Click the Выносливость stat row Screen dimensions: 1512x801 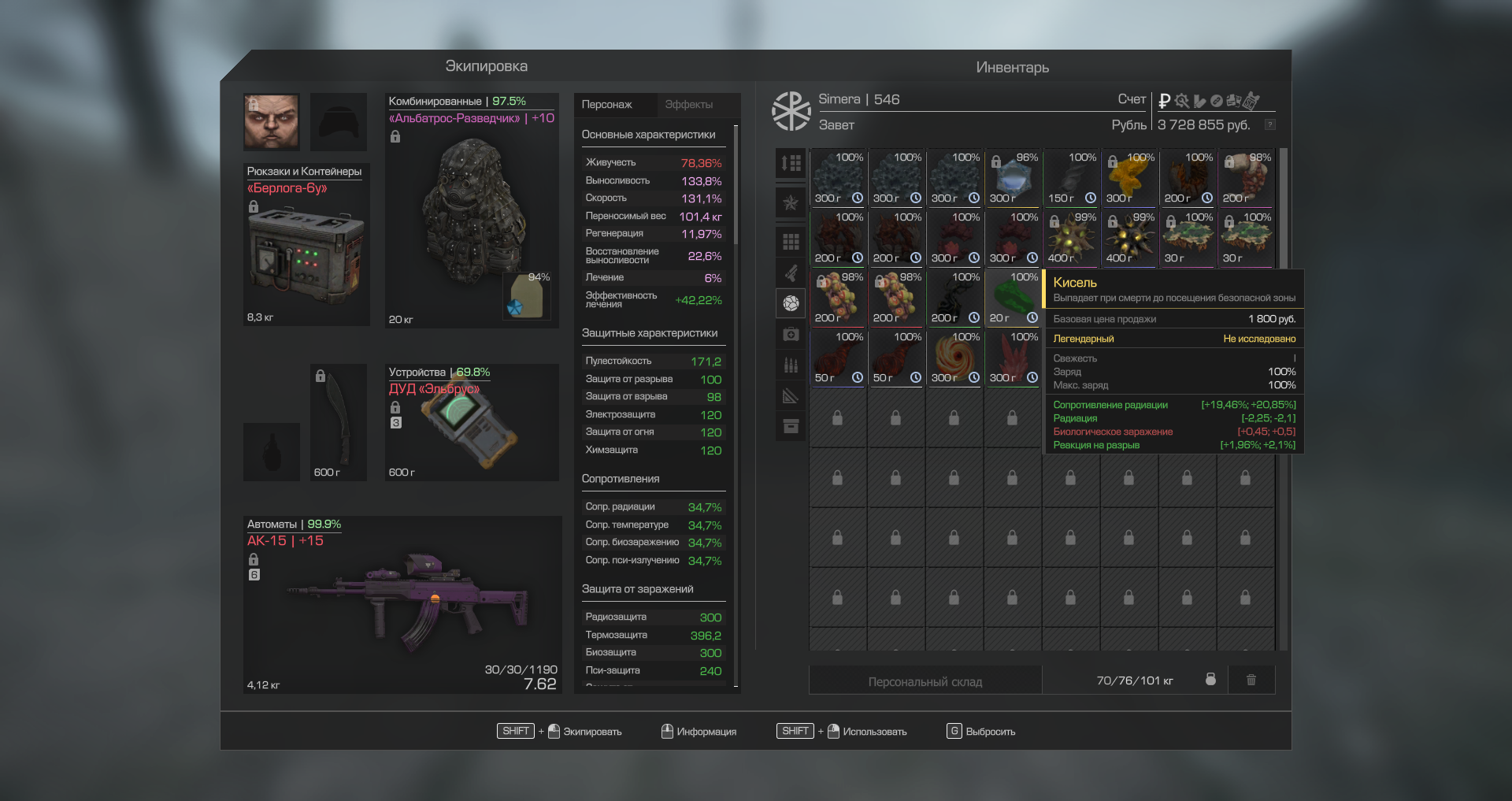652,180
